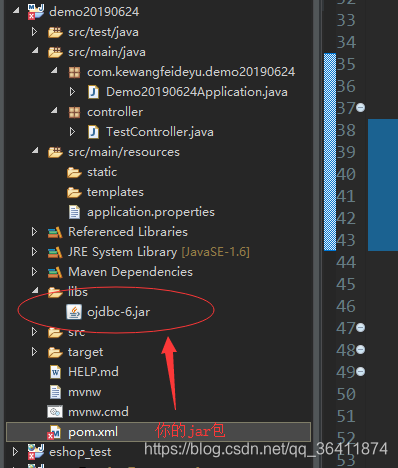The width and height of the screenshot is (398, 468).
Task: Click the libs folder icon
Action: coord(55,292)
